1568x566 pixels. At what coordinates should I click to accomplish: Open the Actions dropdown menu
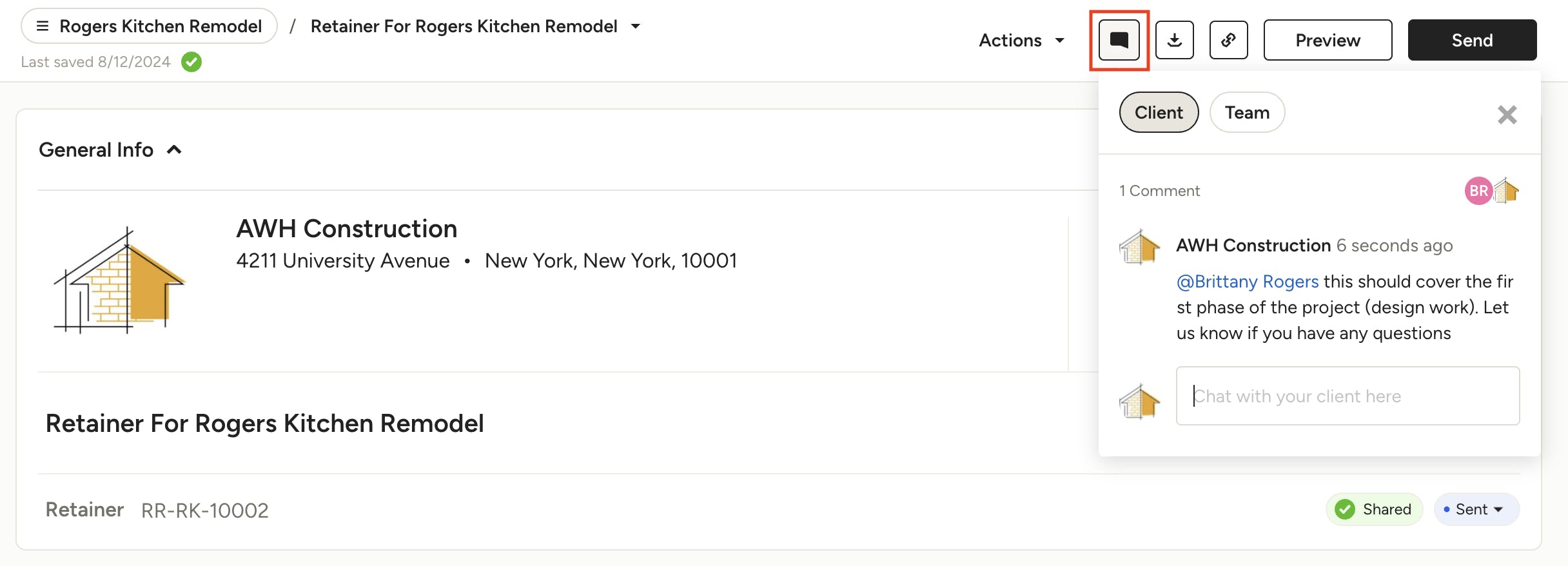pyautogui.click(x=1021, y=40)
